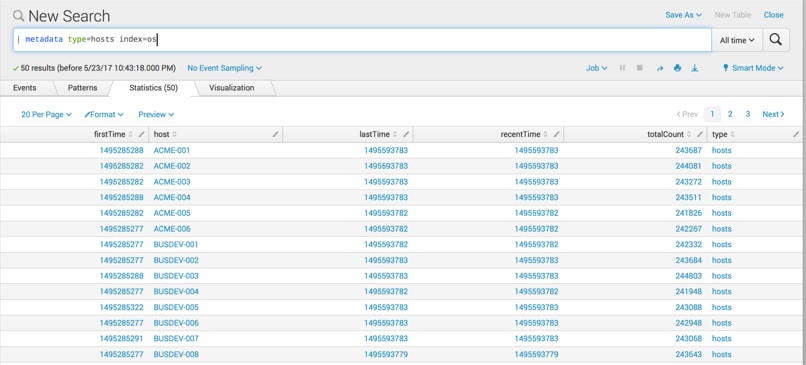The width and height of the screenshot is (806, 365).
Task: Click firstTime value 1495285322
Action: tap(121, 307)
